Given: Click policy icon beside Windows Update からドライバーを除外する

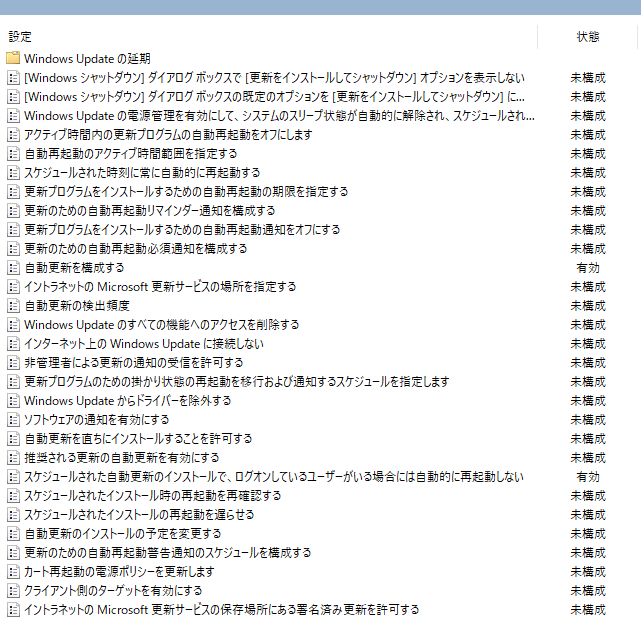Looking at the screenshot, I should tap(13, 400).
